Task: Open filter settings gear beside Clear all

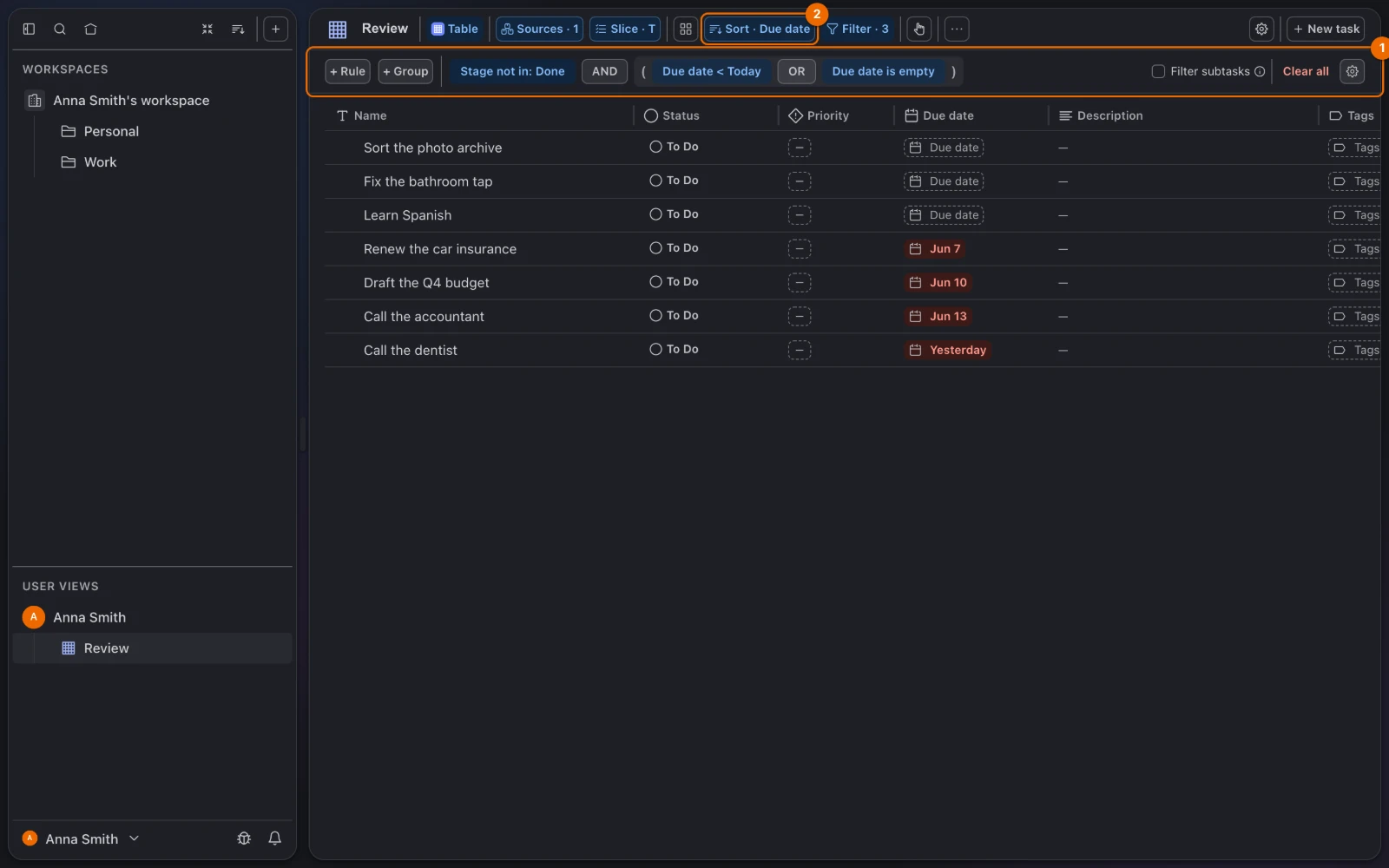Action: (1352, 71)
